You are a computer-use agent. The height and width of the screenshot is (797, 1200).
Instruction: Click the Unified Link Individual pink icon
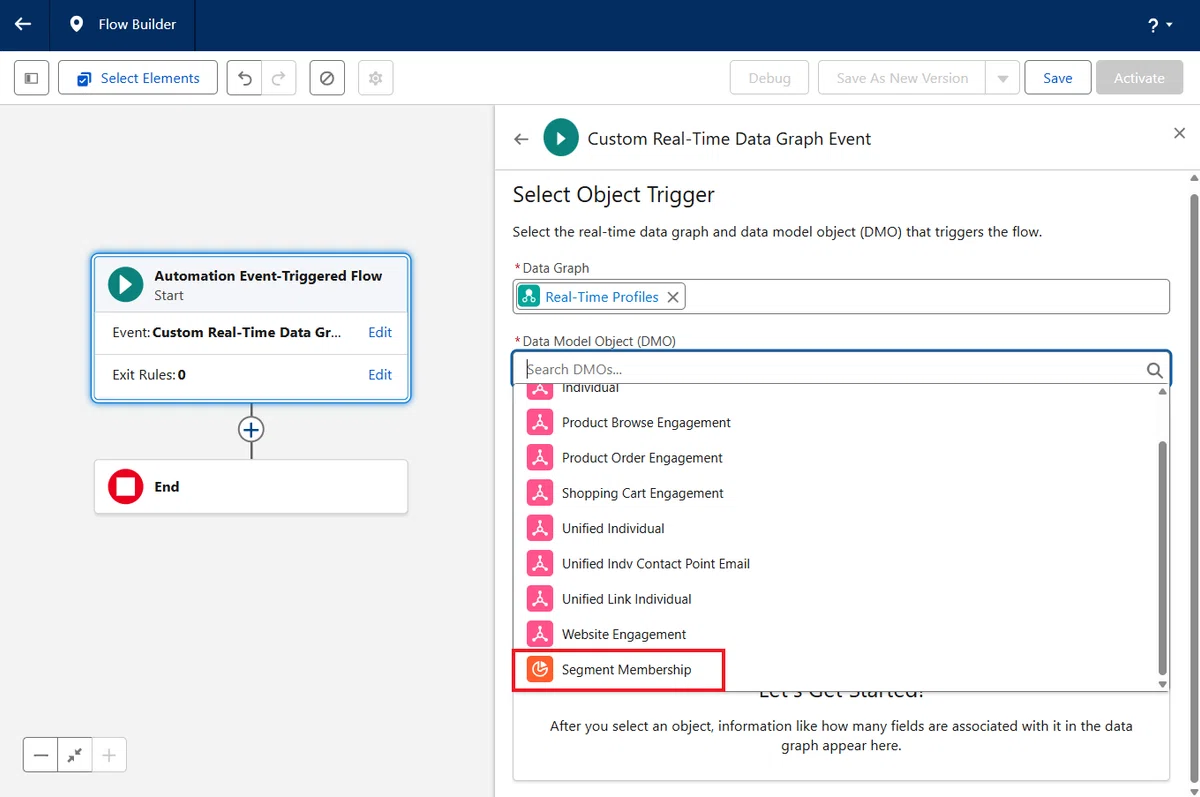tap(540, 599)
